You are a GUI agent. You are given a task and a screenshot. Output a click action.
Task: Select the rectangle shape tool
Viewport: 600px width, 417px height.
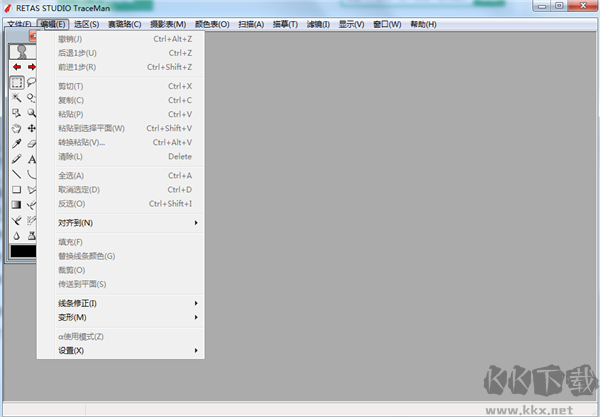coord(16,189)
